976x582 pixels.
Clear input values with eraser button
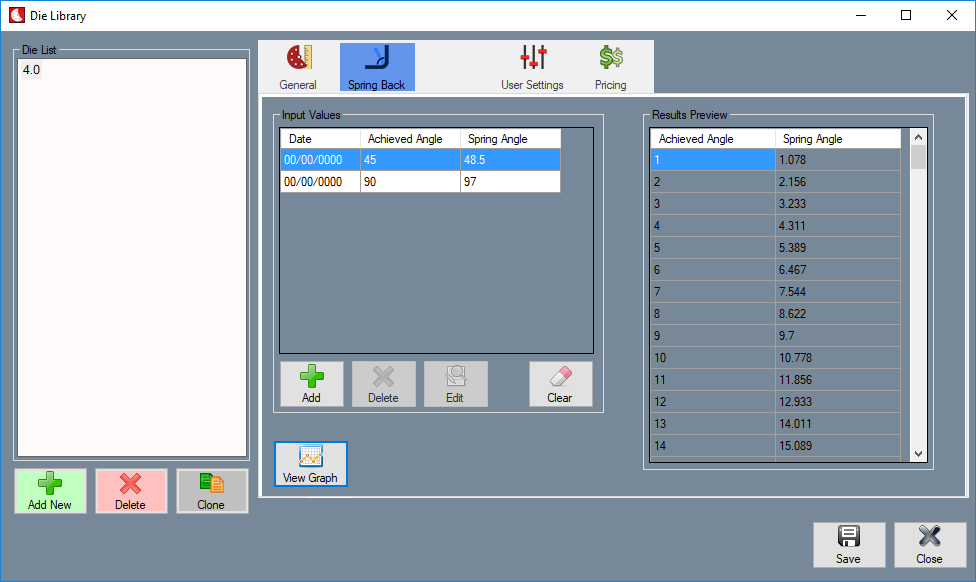pos(560,384)
